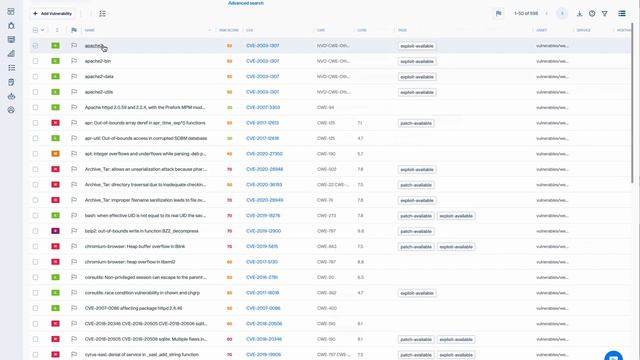Flag the chromium-browser Heap buffer overflow in Blink row

[74, 246]
